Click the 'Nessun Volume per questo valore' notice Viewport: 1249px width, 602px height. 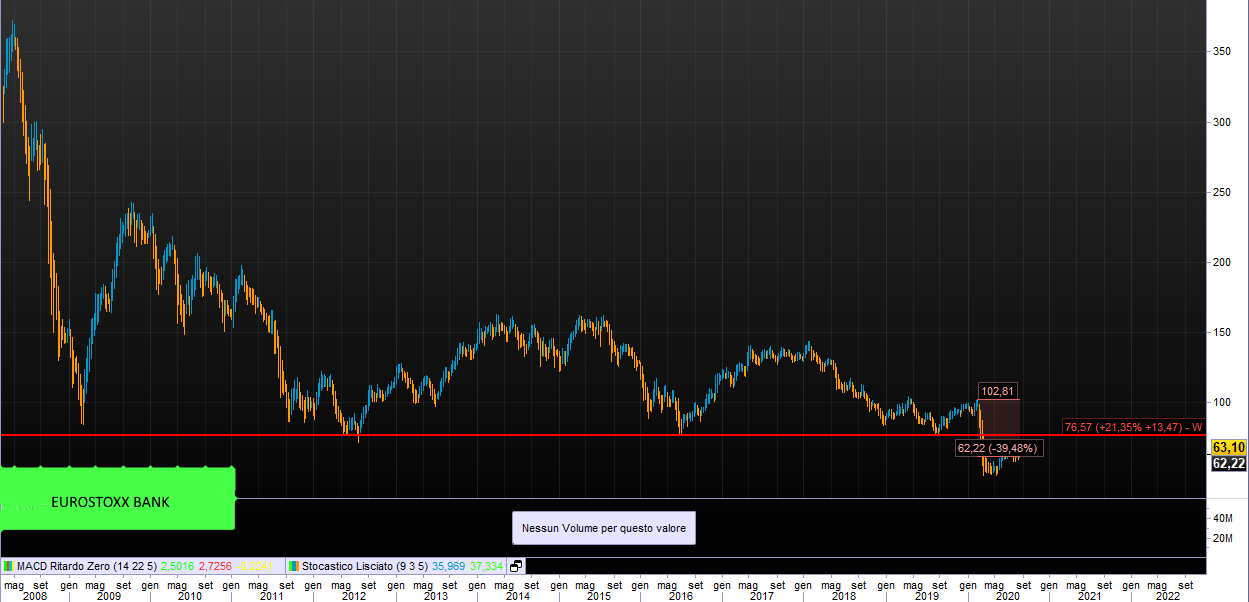point(603,527)
